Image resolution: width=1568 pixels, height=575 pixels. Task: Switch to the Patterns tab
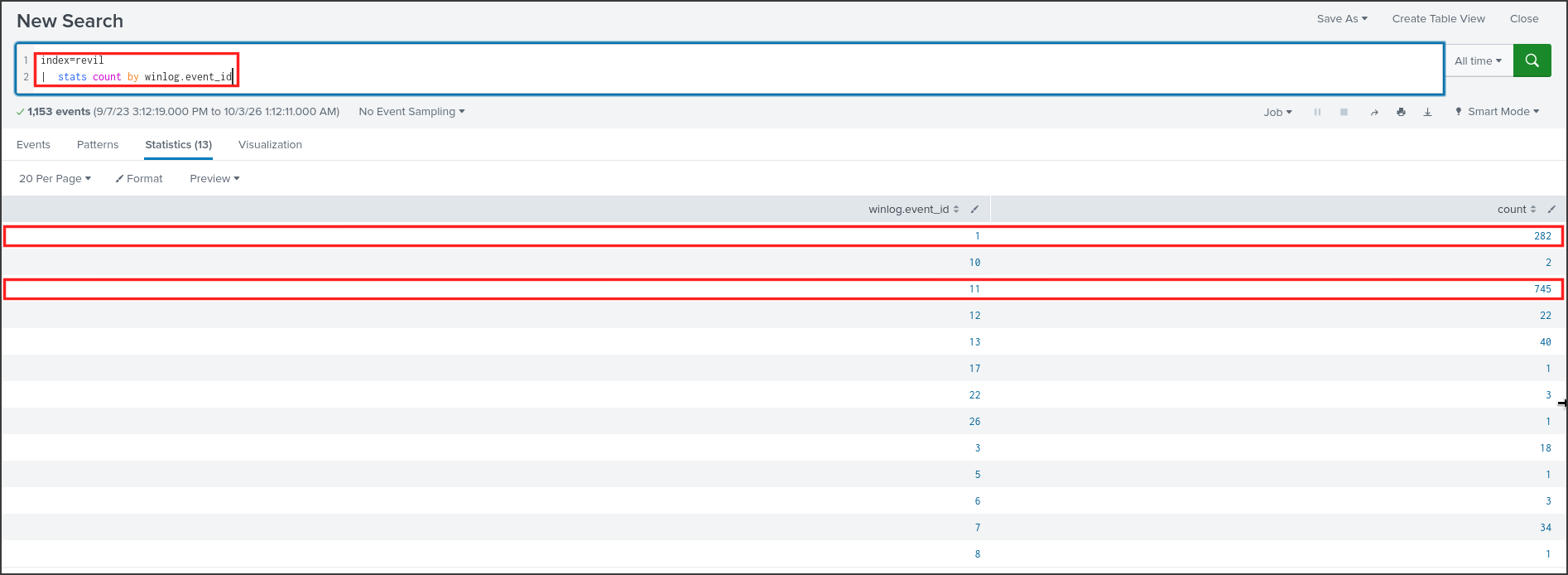point(98,145)
